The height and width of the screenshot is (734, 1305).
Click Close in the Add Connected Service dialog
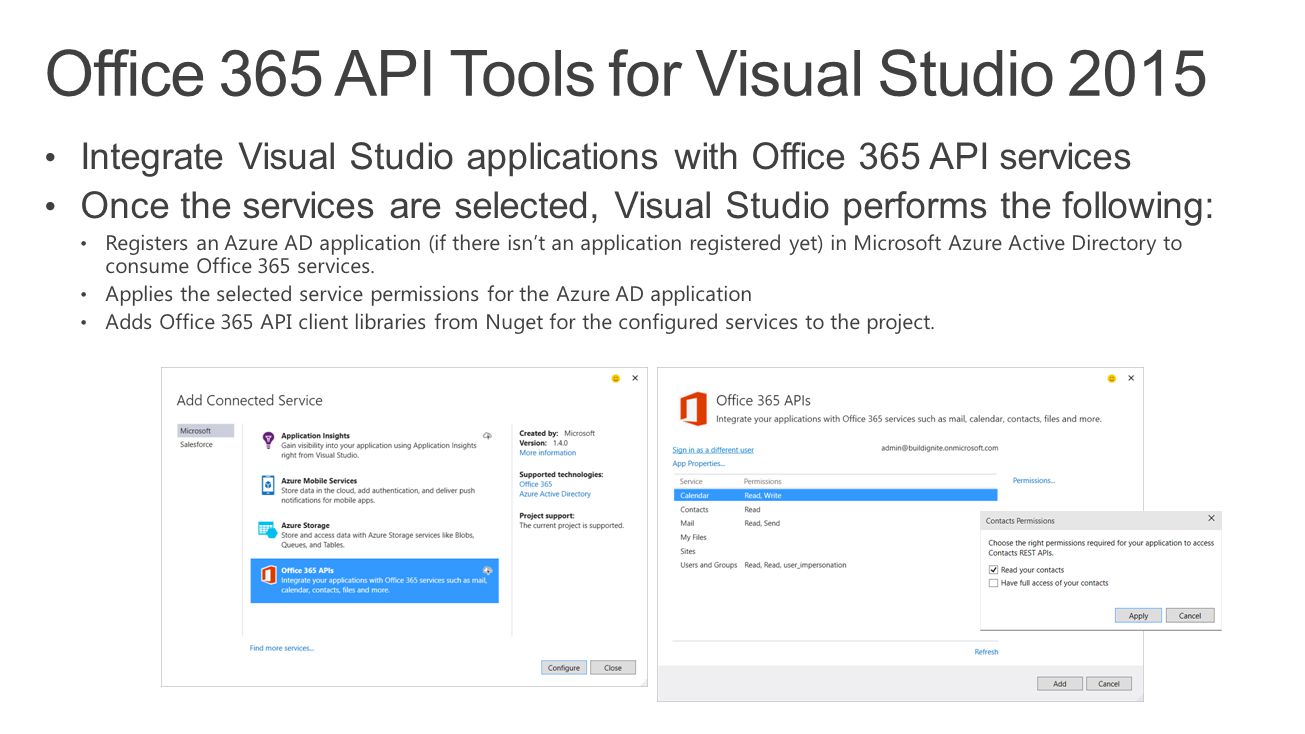(613, 668)
